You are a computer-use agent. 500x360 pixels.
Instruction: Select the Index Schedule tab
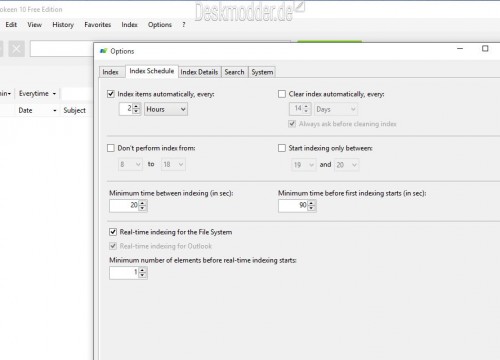point(152,71)
